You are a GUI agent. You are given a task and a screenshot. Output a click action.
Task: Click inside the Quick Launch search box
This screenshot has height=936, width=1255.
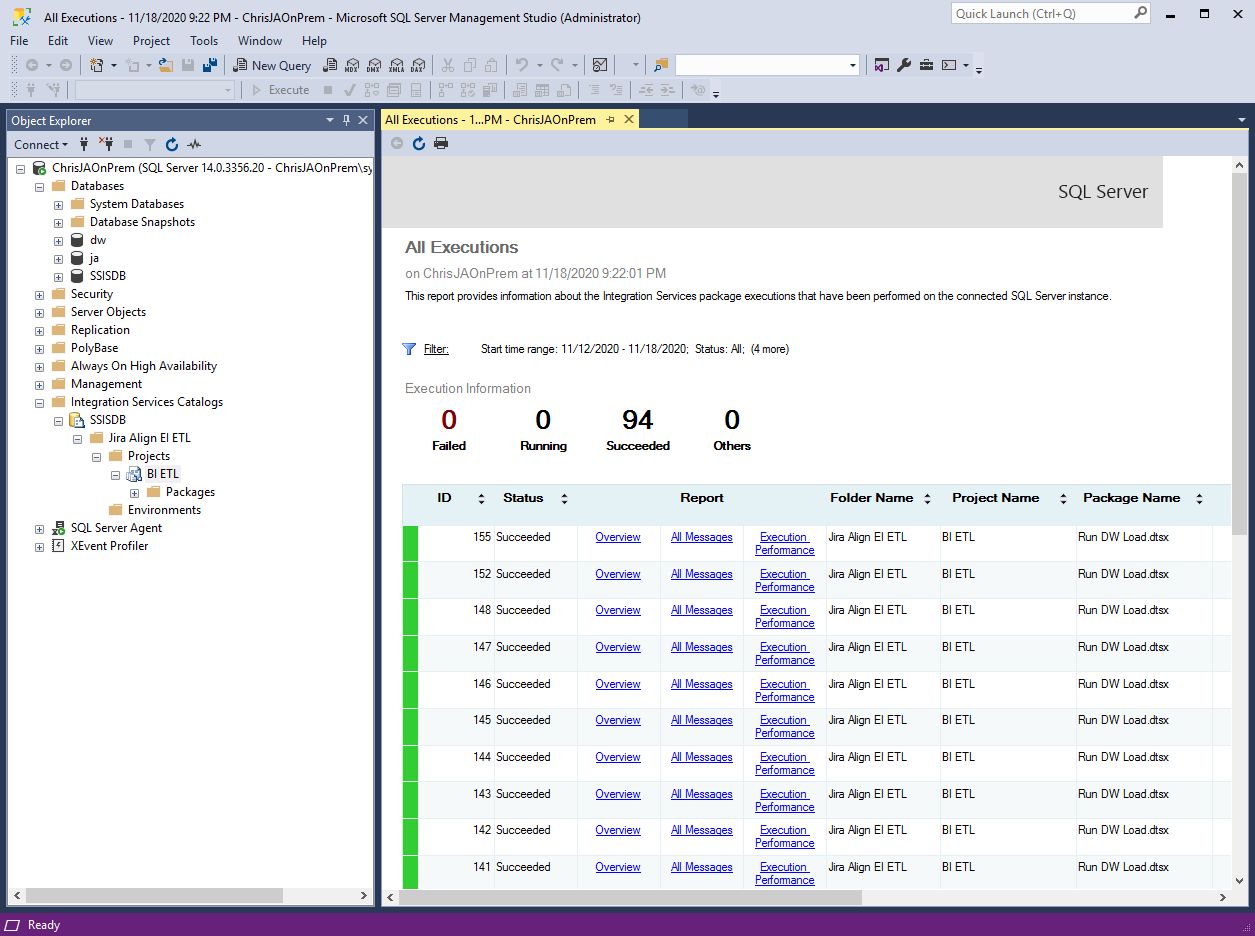(x=1040, y=13)
